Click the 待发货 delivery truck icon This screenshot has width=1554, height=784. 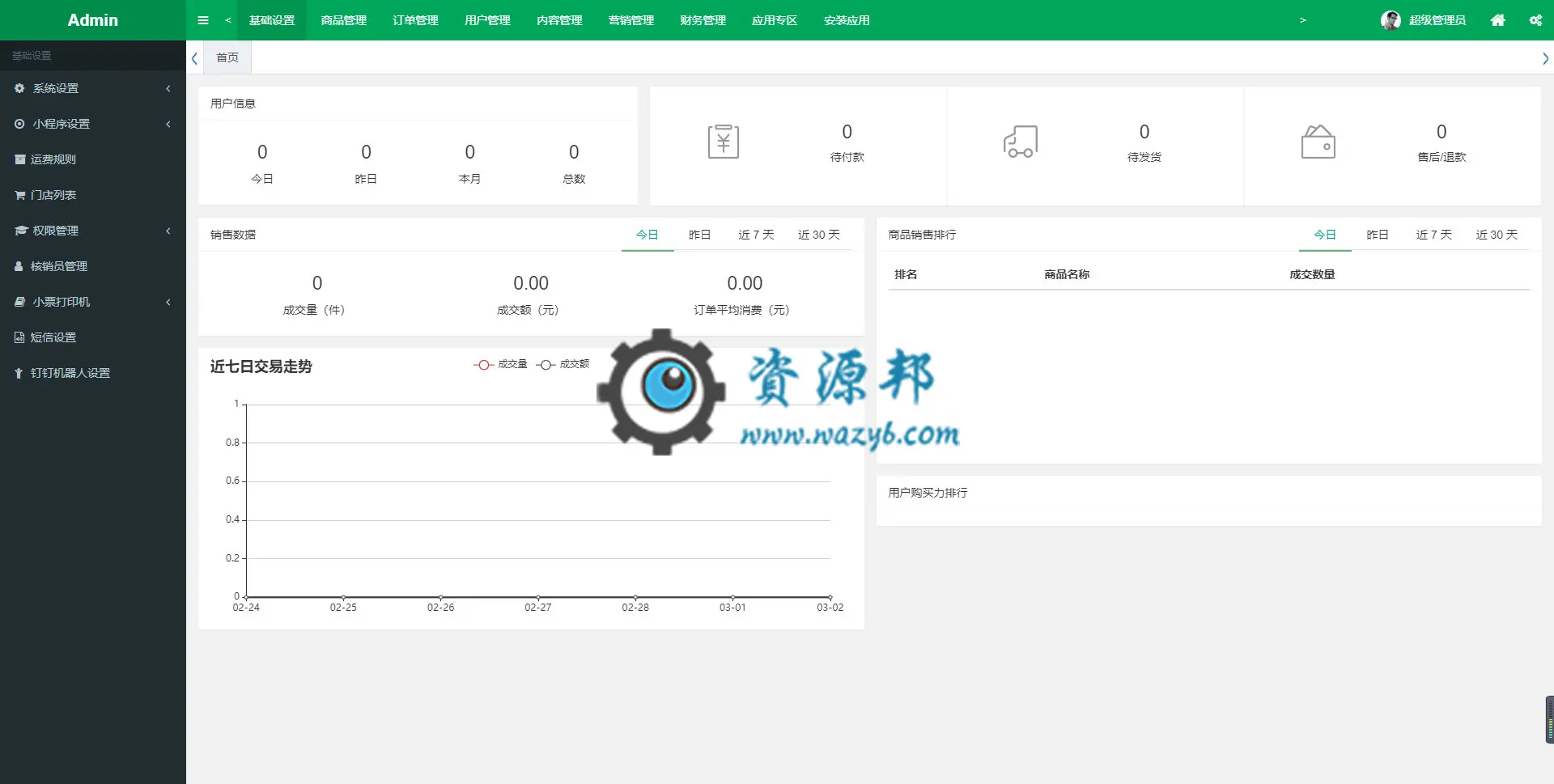tap(1020, 142)
